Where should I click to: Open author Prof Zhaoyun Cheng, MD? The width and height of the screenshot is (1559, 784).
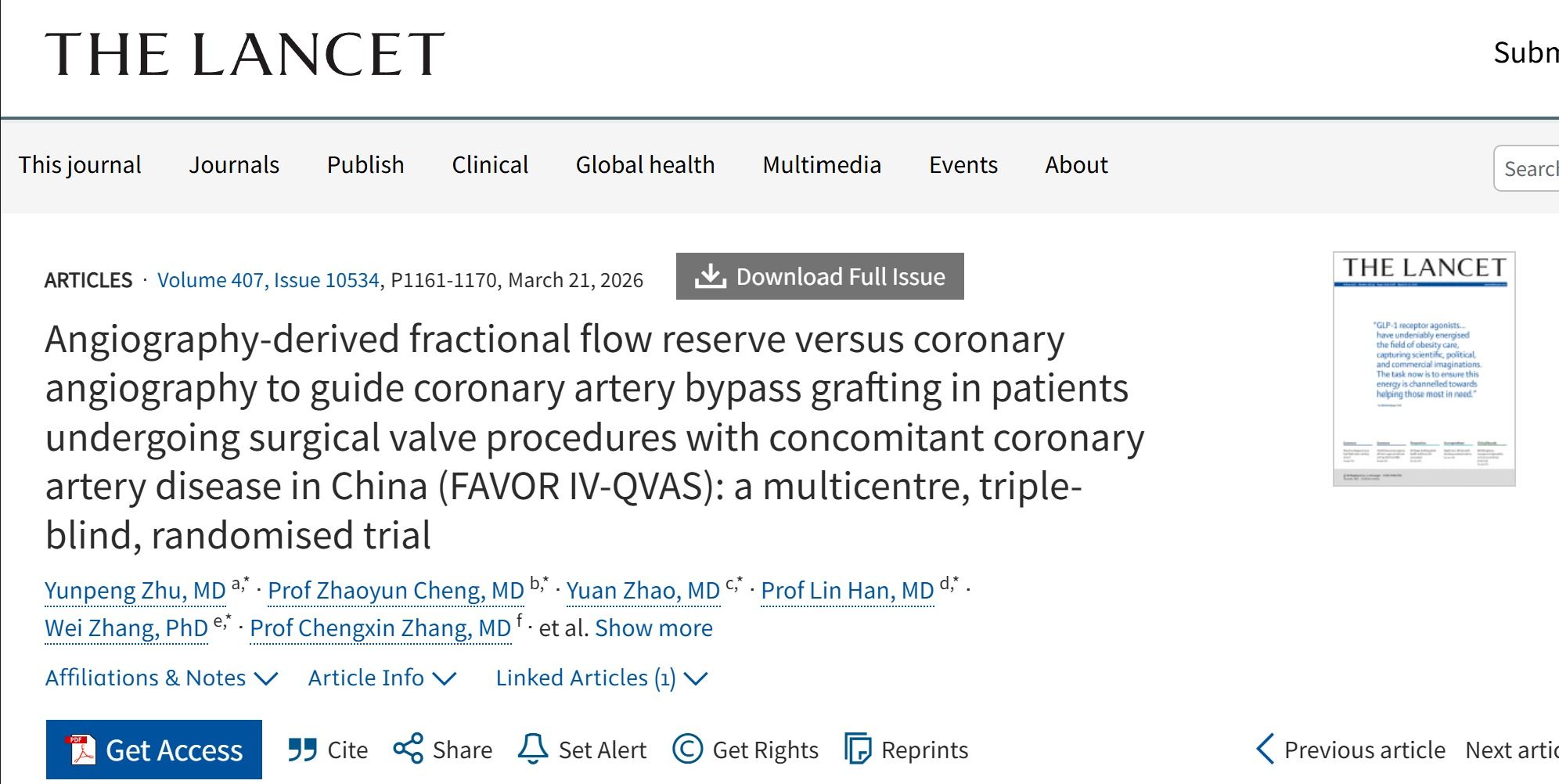pyautogui.click(x=396, y=591)
